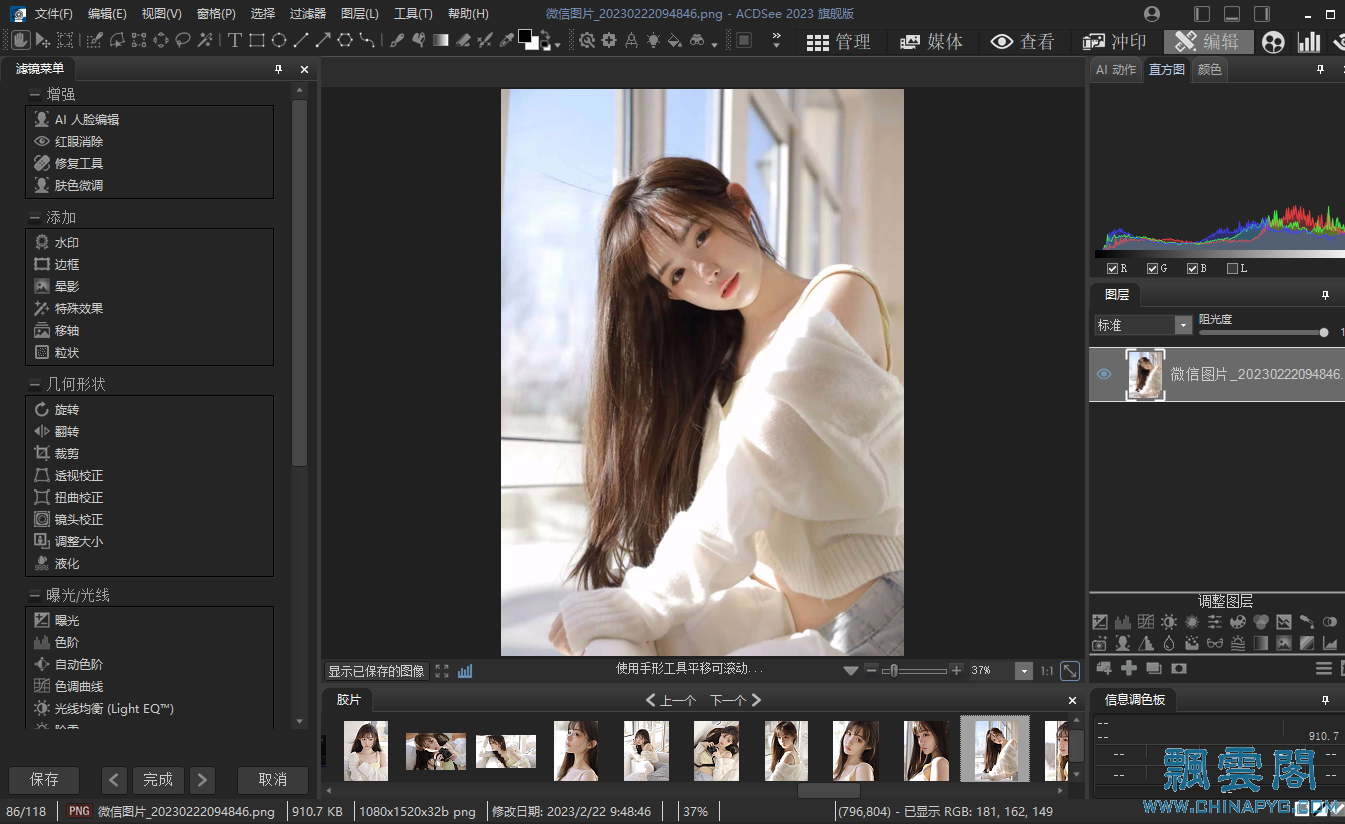
Task: Open the down triangle menu left of zoom slider
Action: 851,671
